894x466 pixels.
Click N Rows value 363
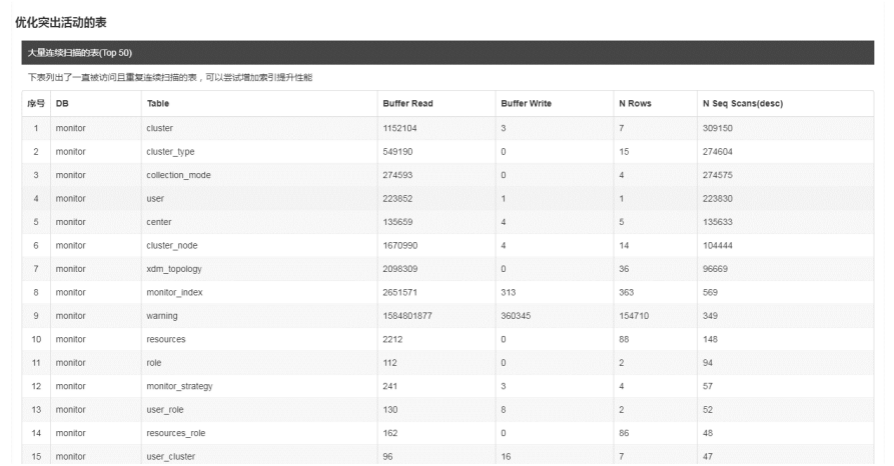626,292
